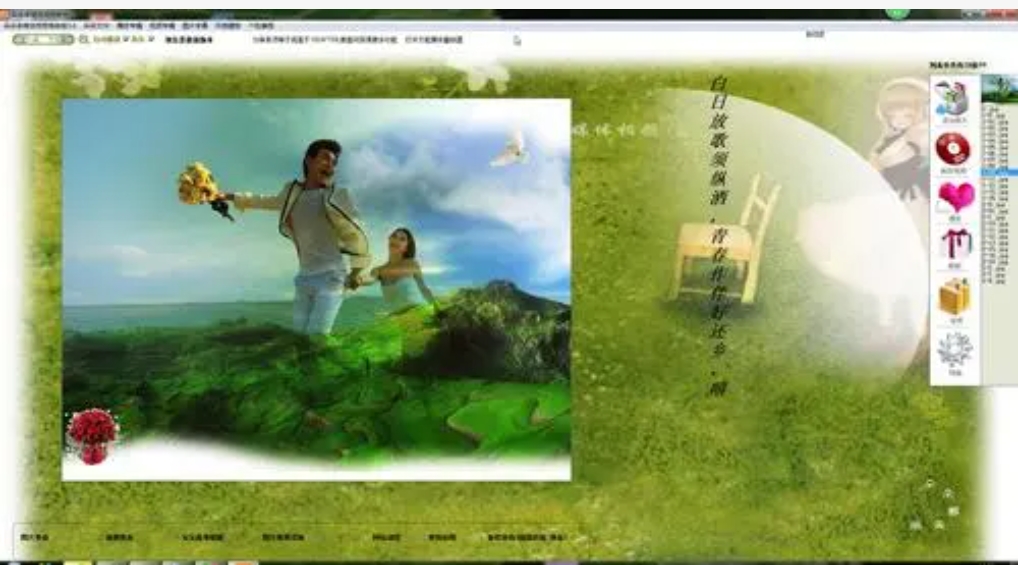Select the red rose bouquet sticker on photo
This screenshot has height=565, width=1018.
pos(92,436)
